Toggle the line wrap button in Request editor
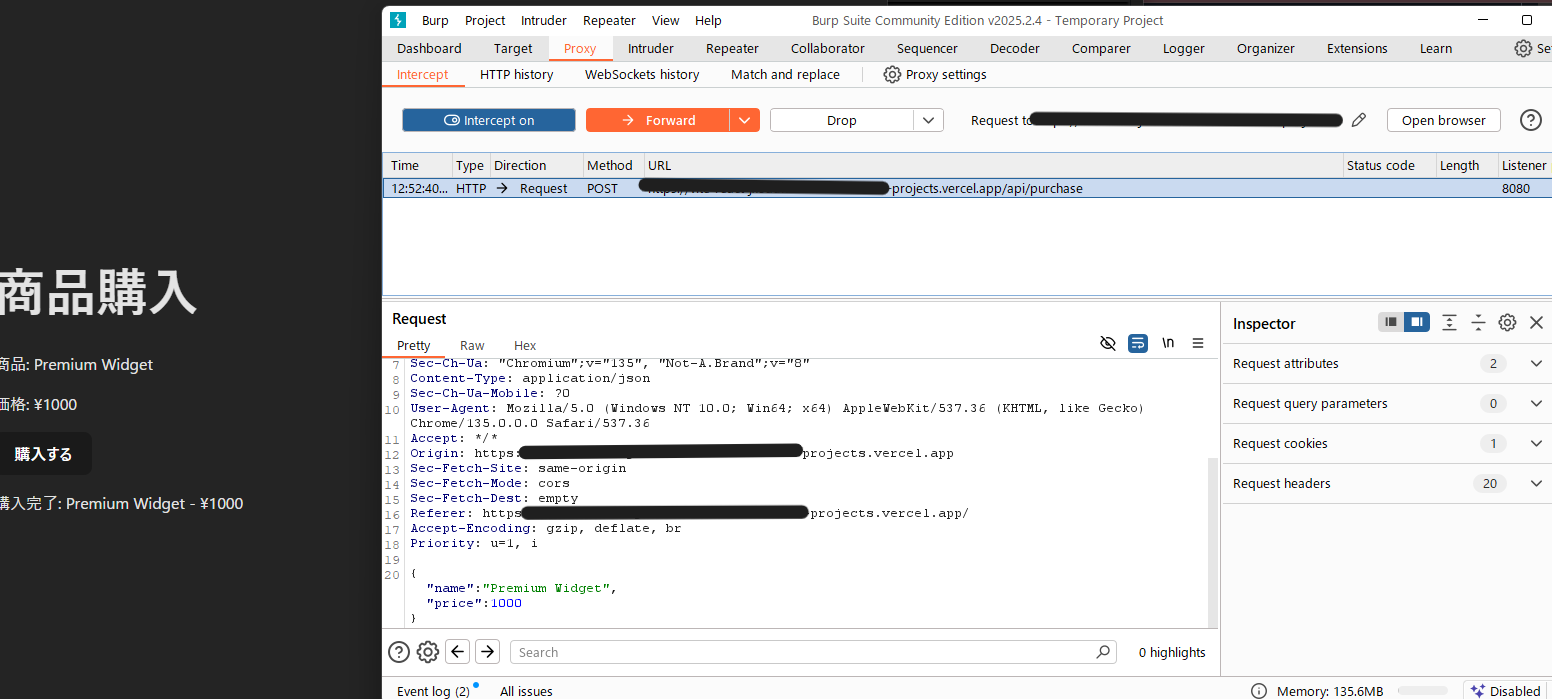This screenshot has height=699, width=1552. (x=1138, y=343)
